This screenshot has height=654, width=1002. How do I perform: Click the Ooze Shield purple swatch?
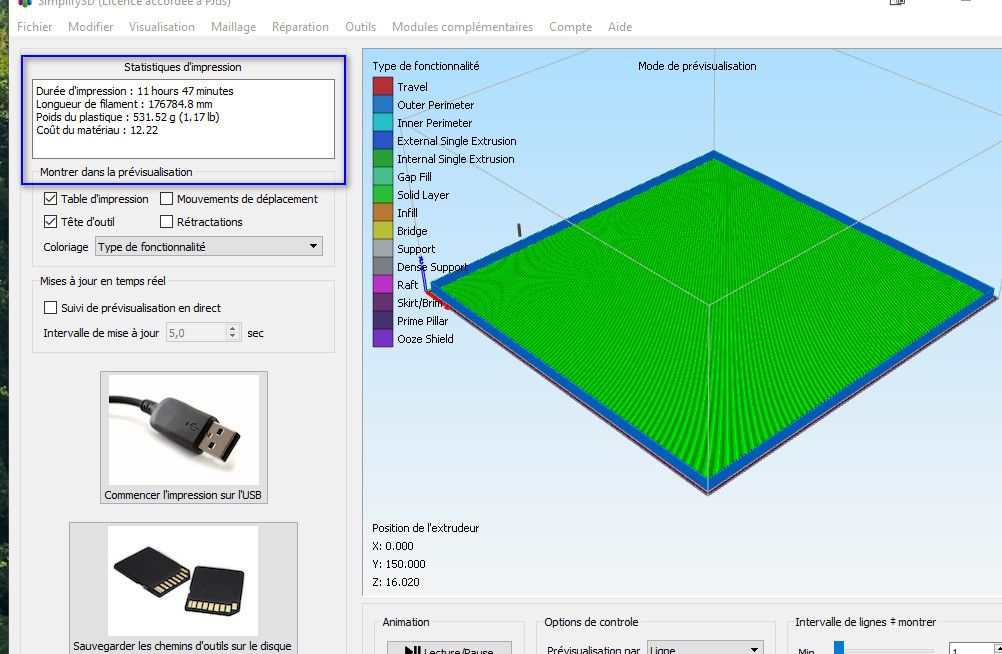(383, 338)
